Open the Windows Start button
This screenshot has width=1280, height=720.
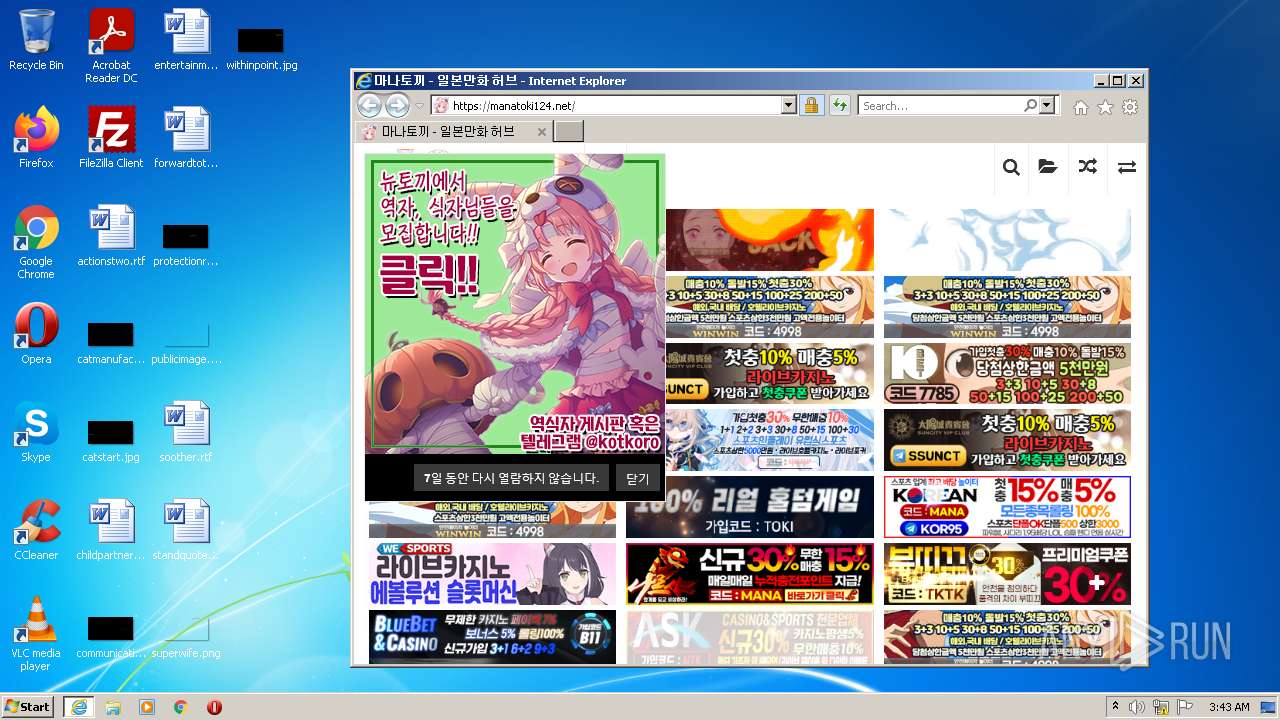click(x=27, y=706)
